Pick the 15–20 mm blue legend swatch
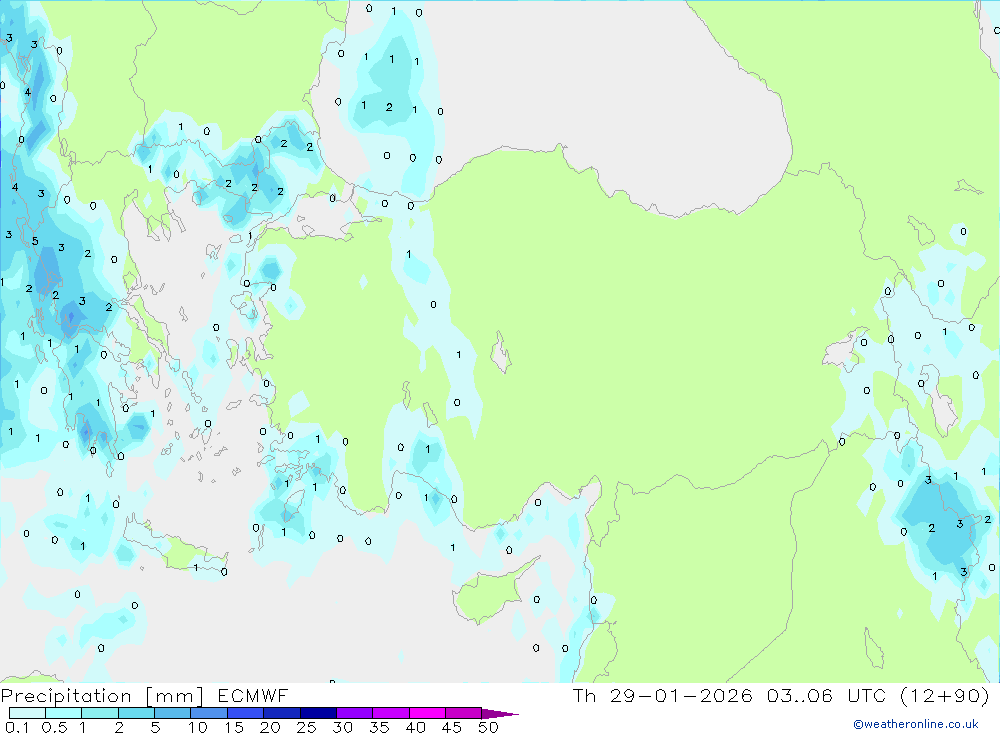The height and width of the screenshot is (733, 1000). pyautogui.click(x=245, y=713)
